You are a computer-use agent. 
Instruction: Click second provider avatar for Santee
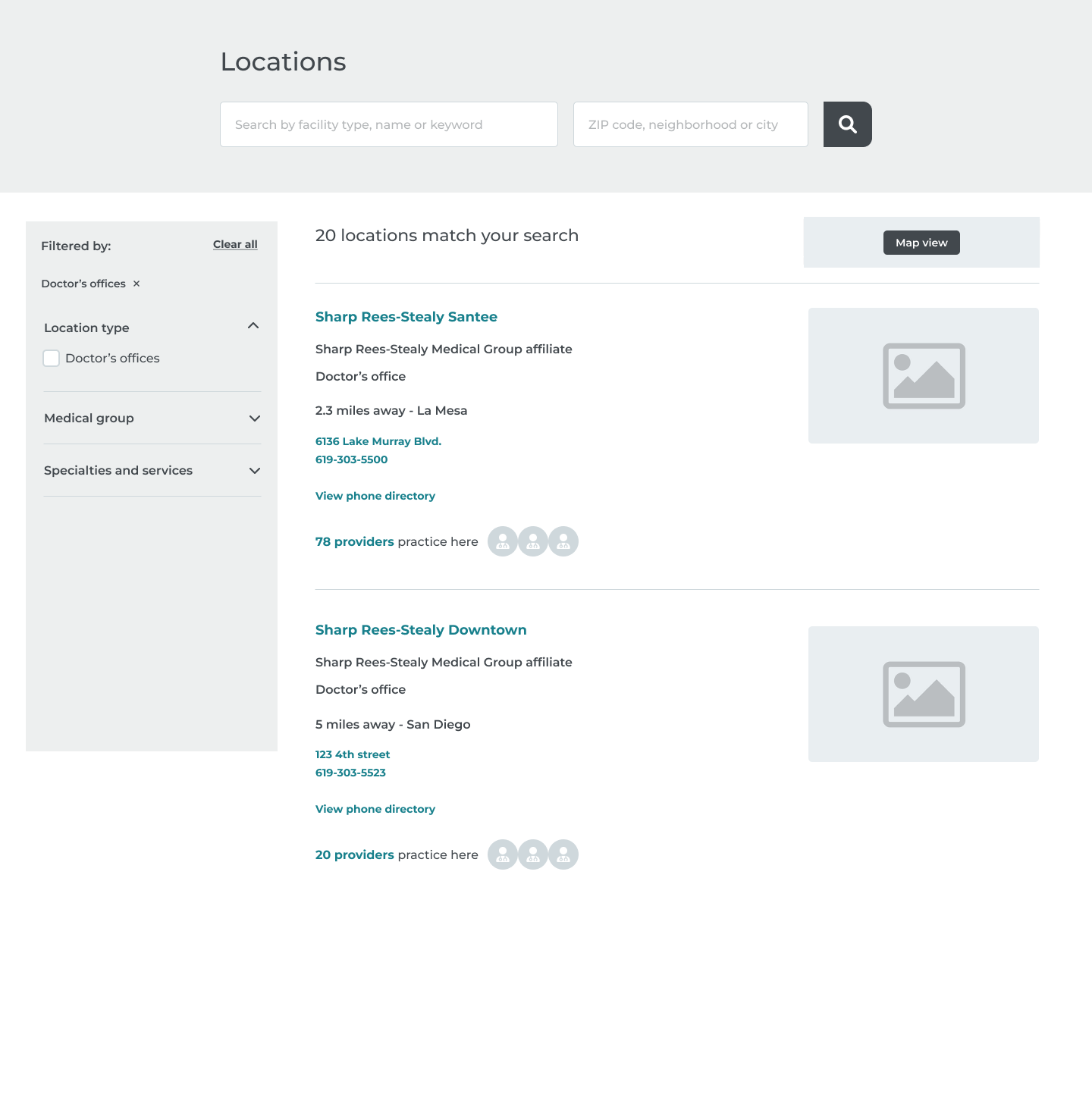tap(533, 541)
